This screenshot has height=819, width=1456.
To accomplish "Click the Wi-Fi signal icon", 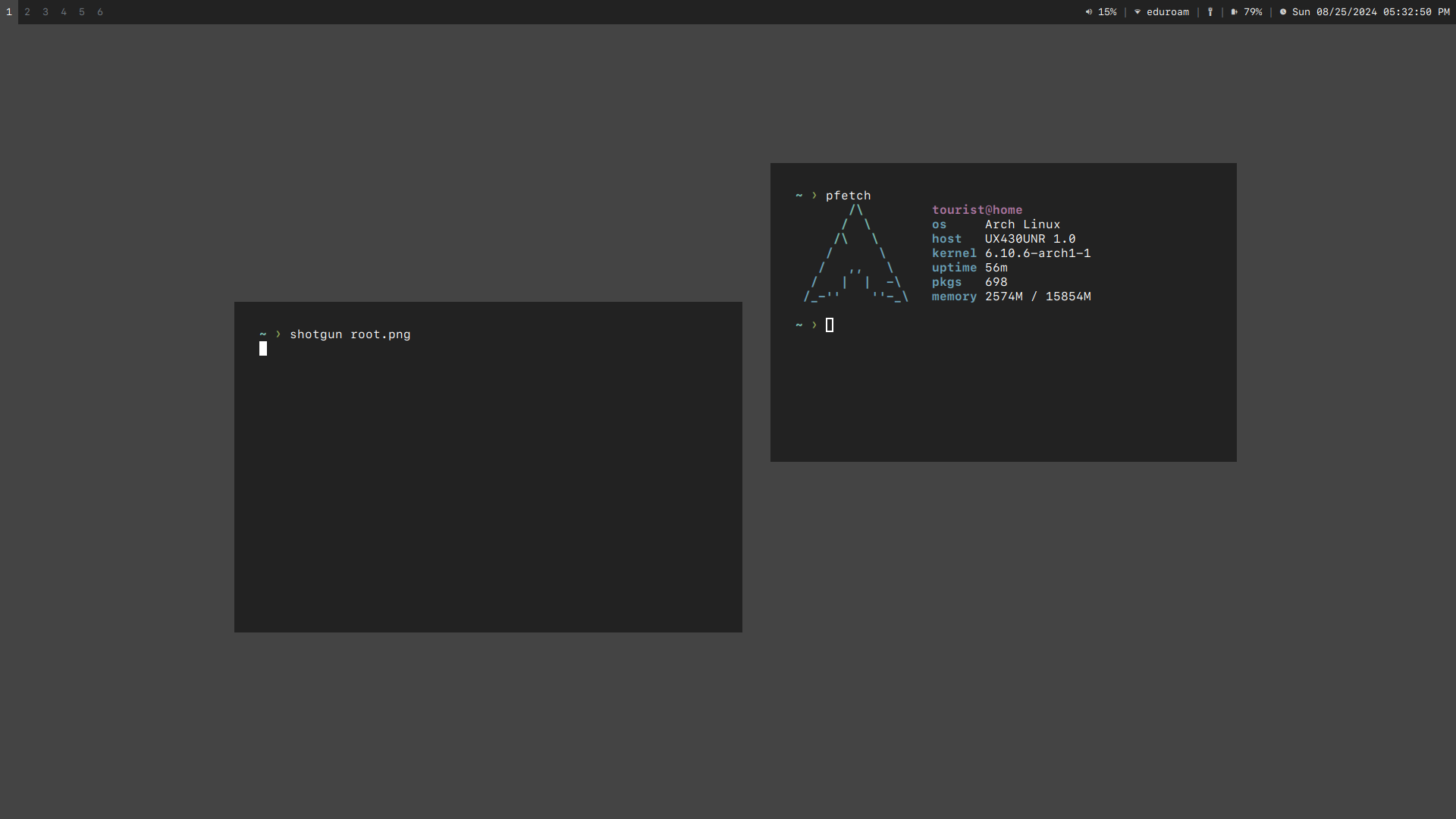I will point(1137,12).
